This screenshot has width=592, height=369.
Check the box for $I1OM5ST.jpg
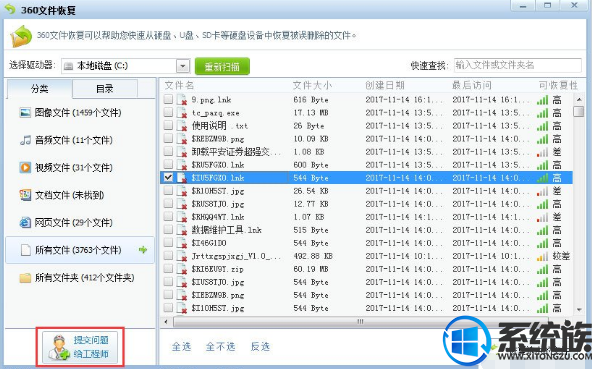tap(168, 308)
